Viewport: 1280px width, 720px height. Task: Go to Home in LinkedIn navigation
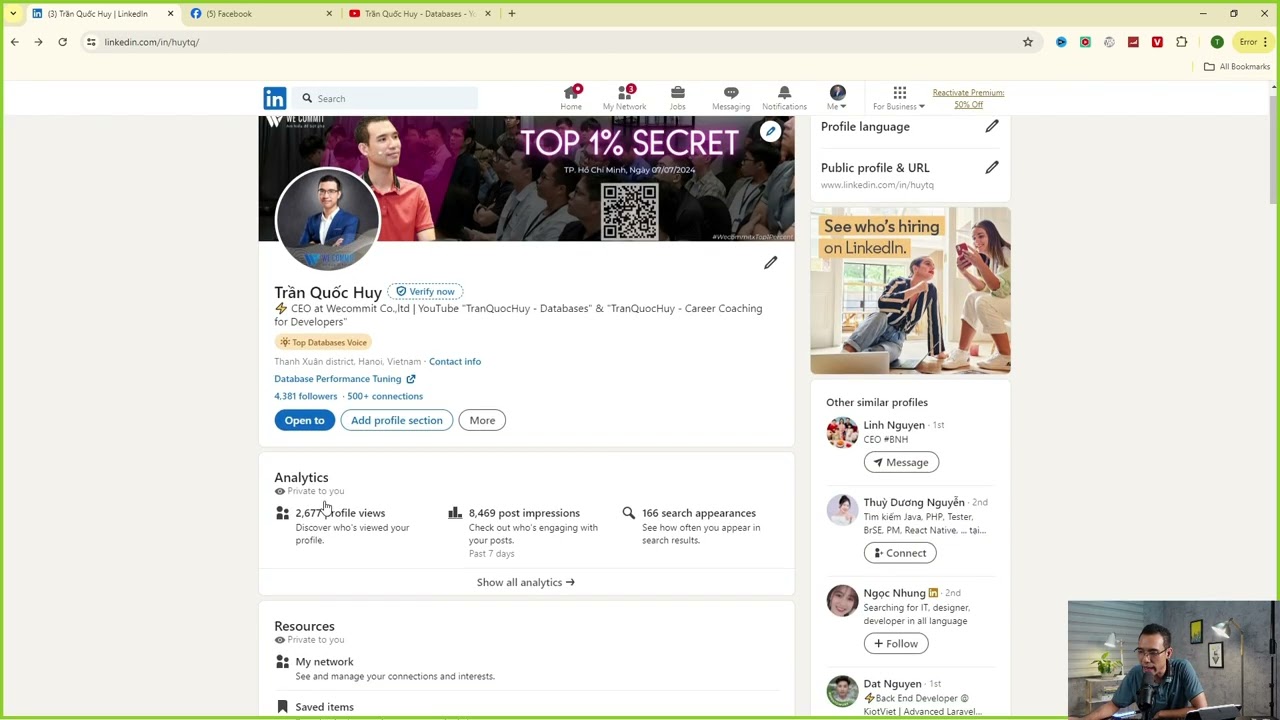click(x=571, y=98)
